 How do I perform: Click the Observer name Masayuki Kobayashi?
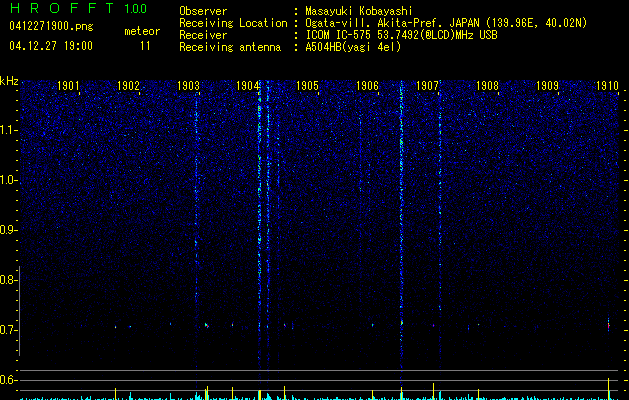coord(359,11)
